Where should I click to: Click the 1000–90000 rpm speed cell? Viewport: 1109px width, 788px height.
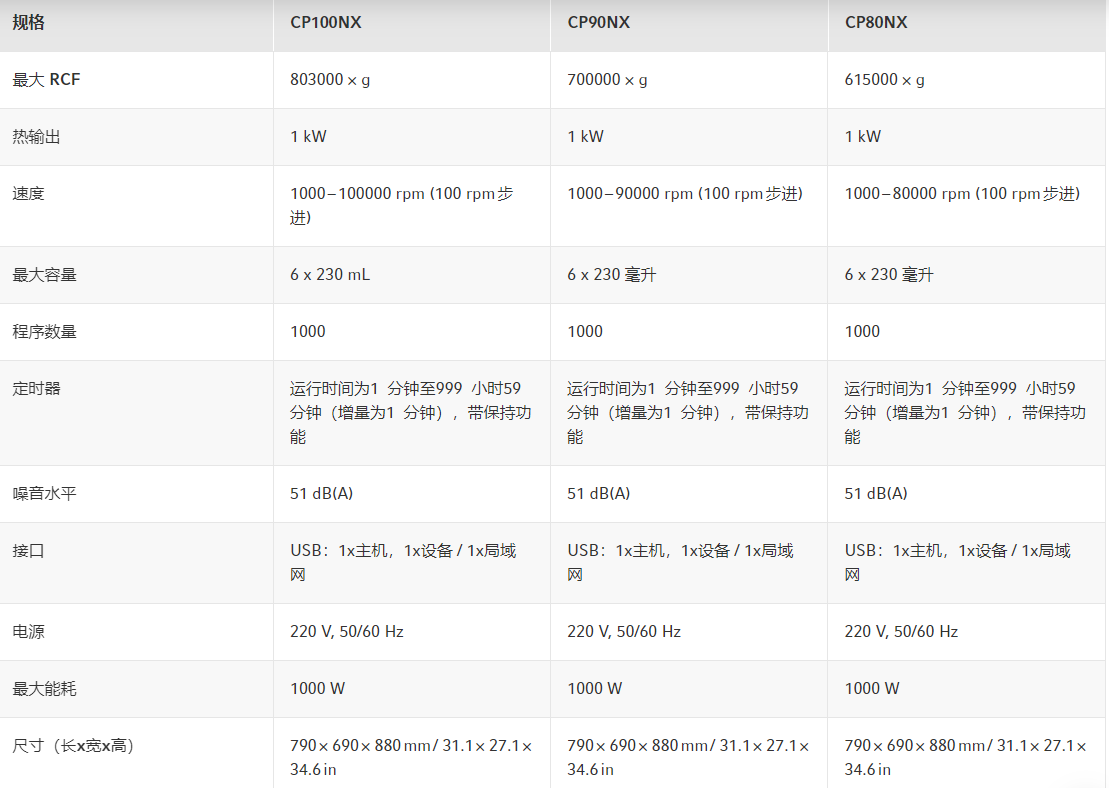click(x=684, y=194)
